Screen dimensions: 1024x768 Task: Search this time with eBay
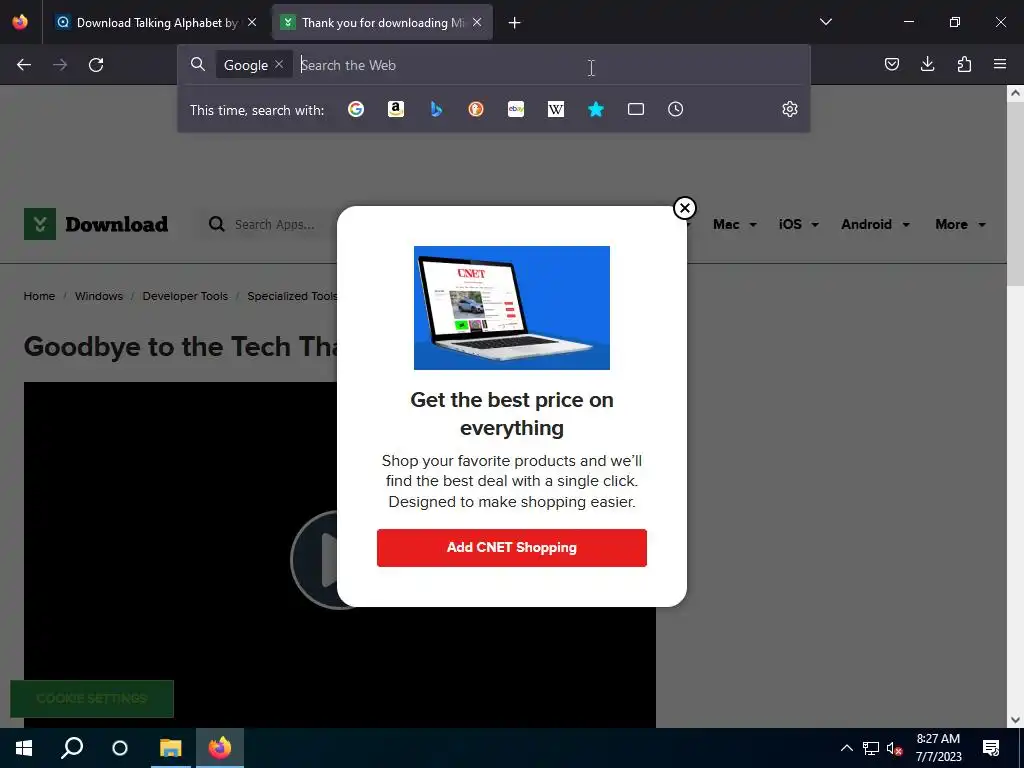click(516, 109)
